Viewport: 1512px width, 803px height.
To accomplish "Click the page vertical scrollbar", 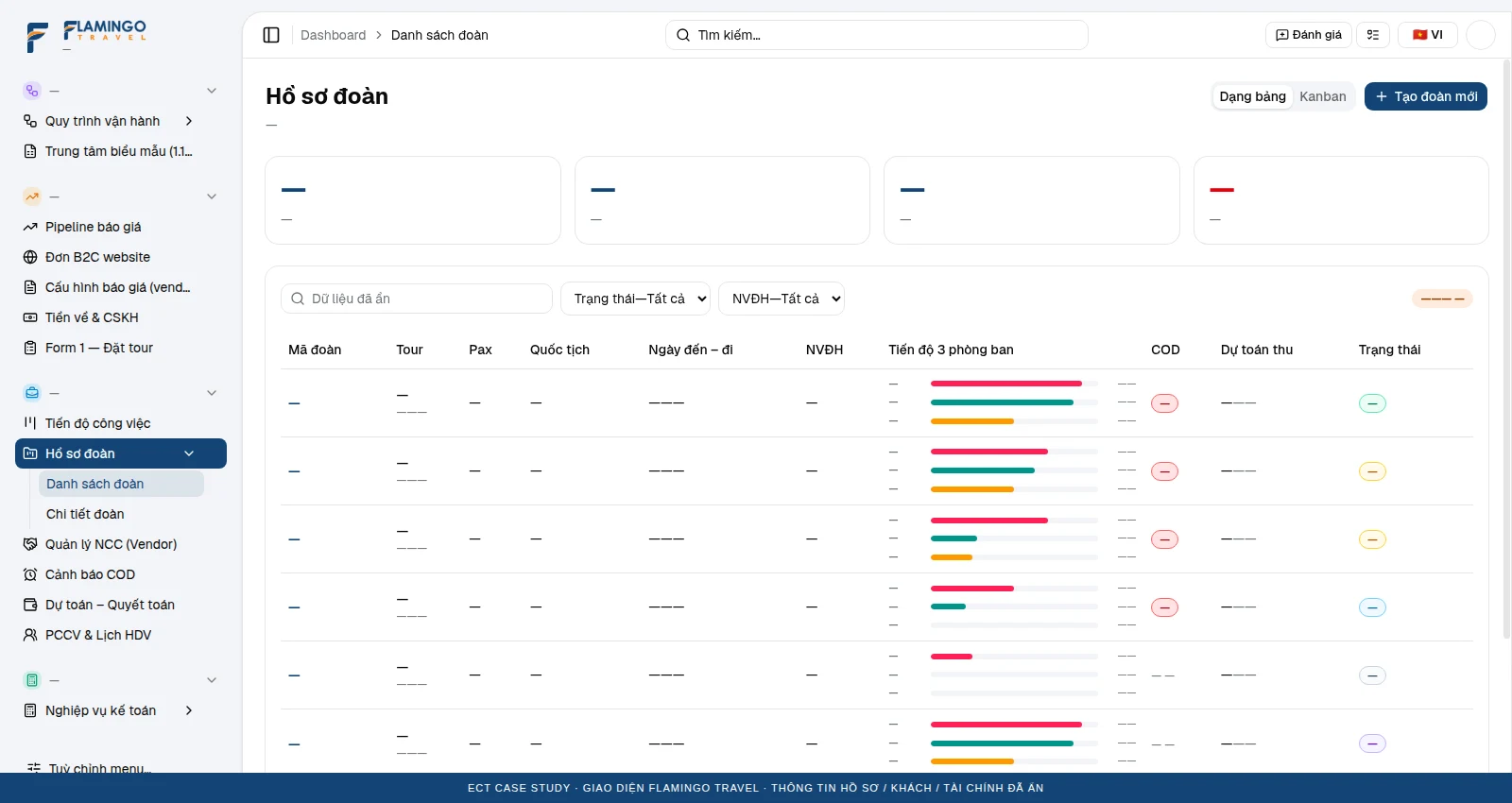I will coord(1506,350).
